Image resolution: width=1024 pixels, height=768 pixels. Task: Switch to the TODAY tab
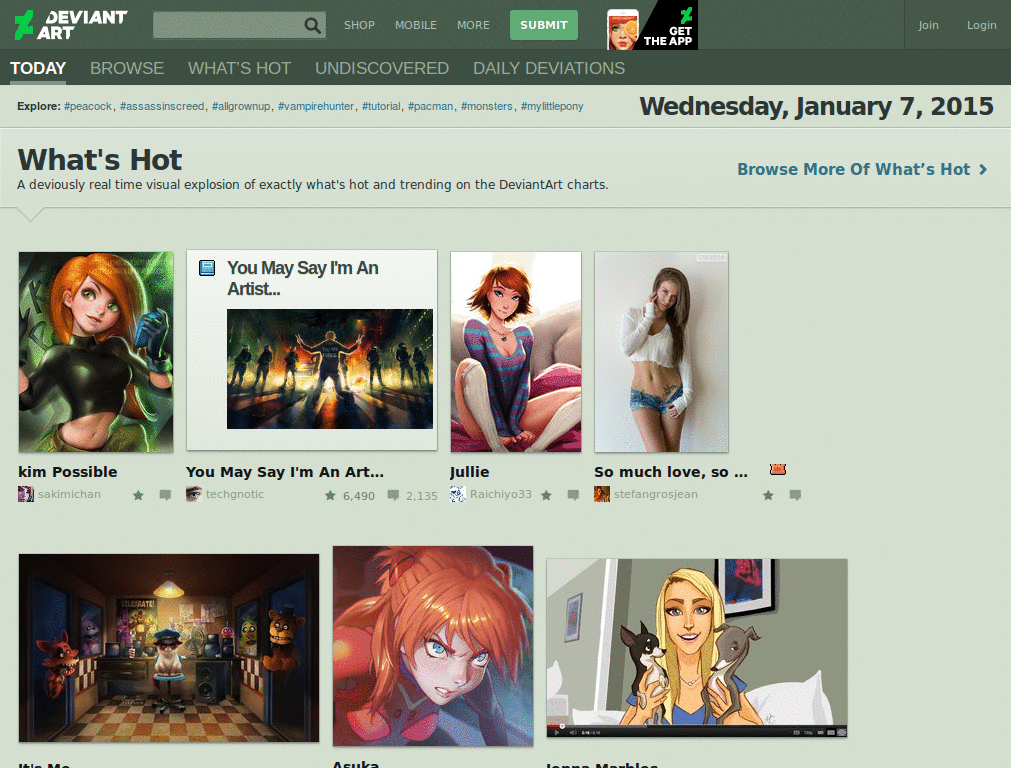coord(38,68)
